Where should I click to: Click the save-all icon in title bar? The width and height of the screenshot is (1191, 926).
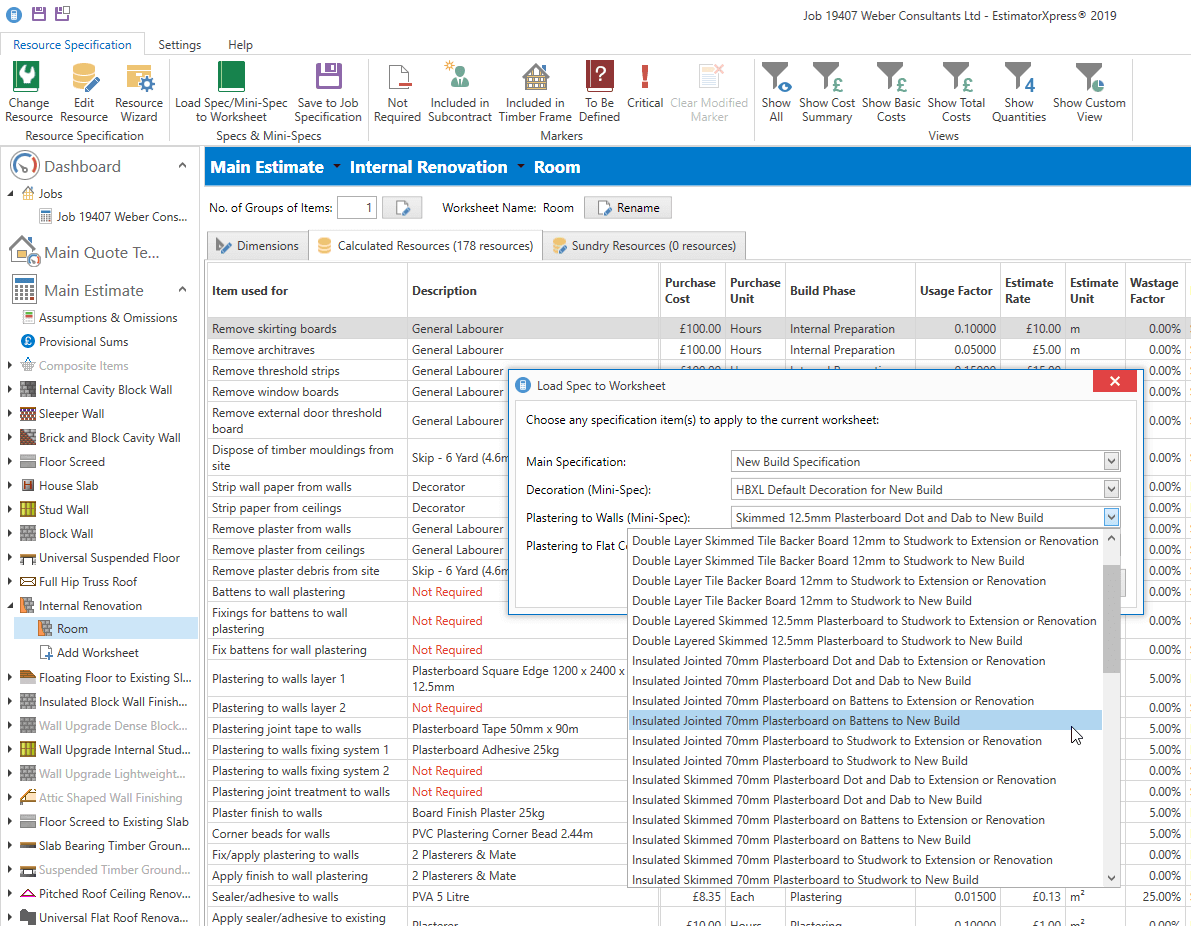coord(62,13)
